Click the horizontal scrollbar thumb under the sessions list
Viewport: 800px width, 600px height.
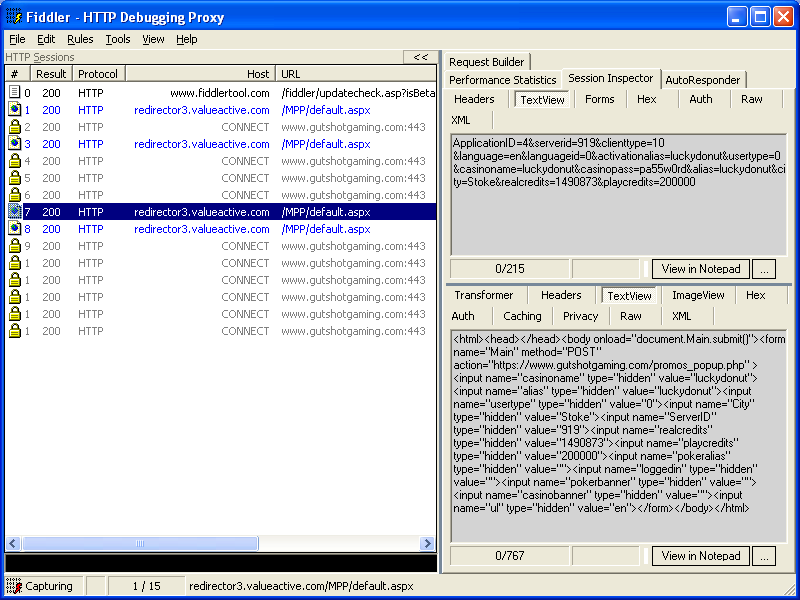click(140, 544)
